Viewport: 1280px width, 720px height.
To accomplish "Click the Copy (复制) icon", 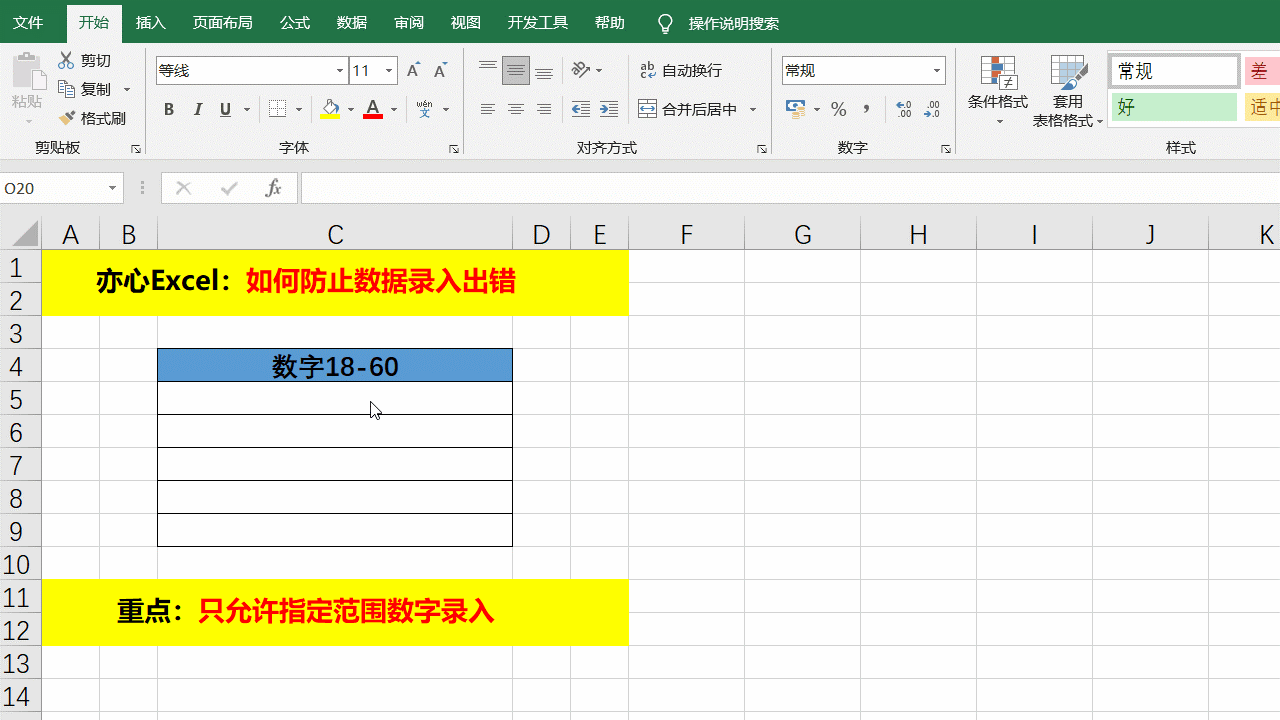I will 67,89.
